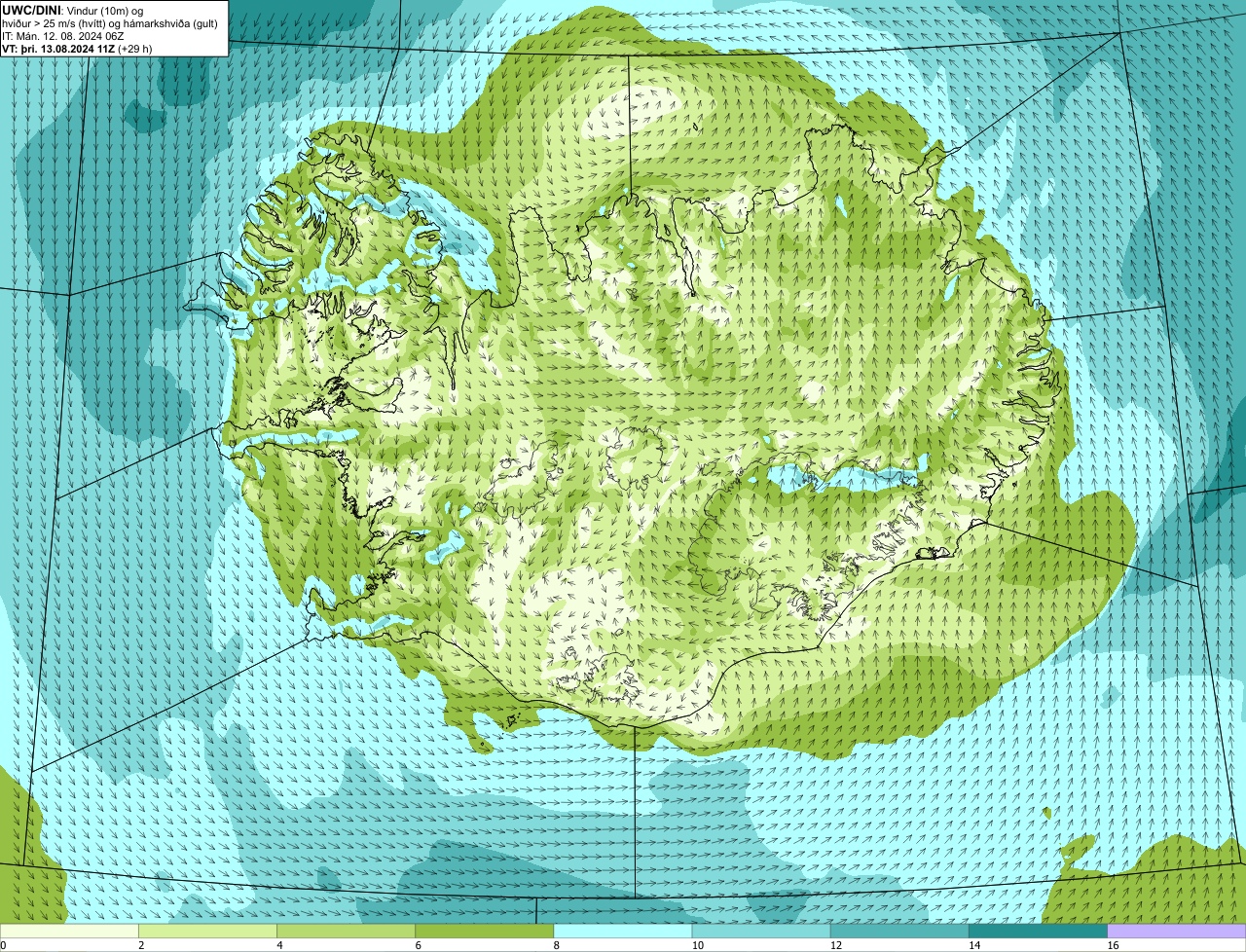Image resolution: width=1246 pixels, height=952 pixels.
Task: Click the legend scale label "6"
Action: [419, 945]
